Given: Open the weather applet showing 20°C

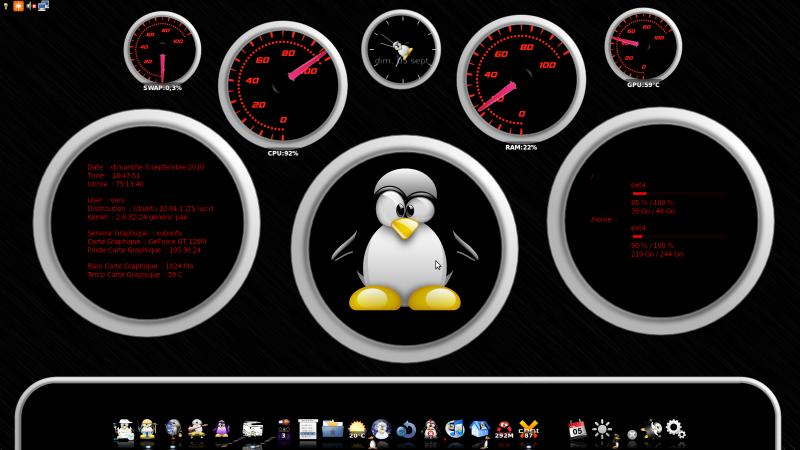Looking at the screenshot, I should tap(357, 430).
